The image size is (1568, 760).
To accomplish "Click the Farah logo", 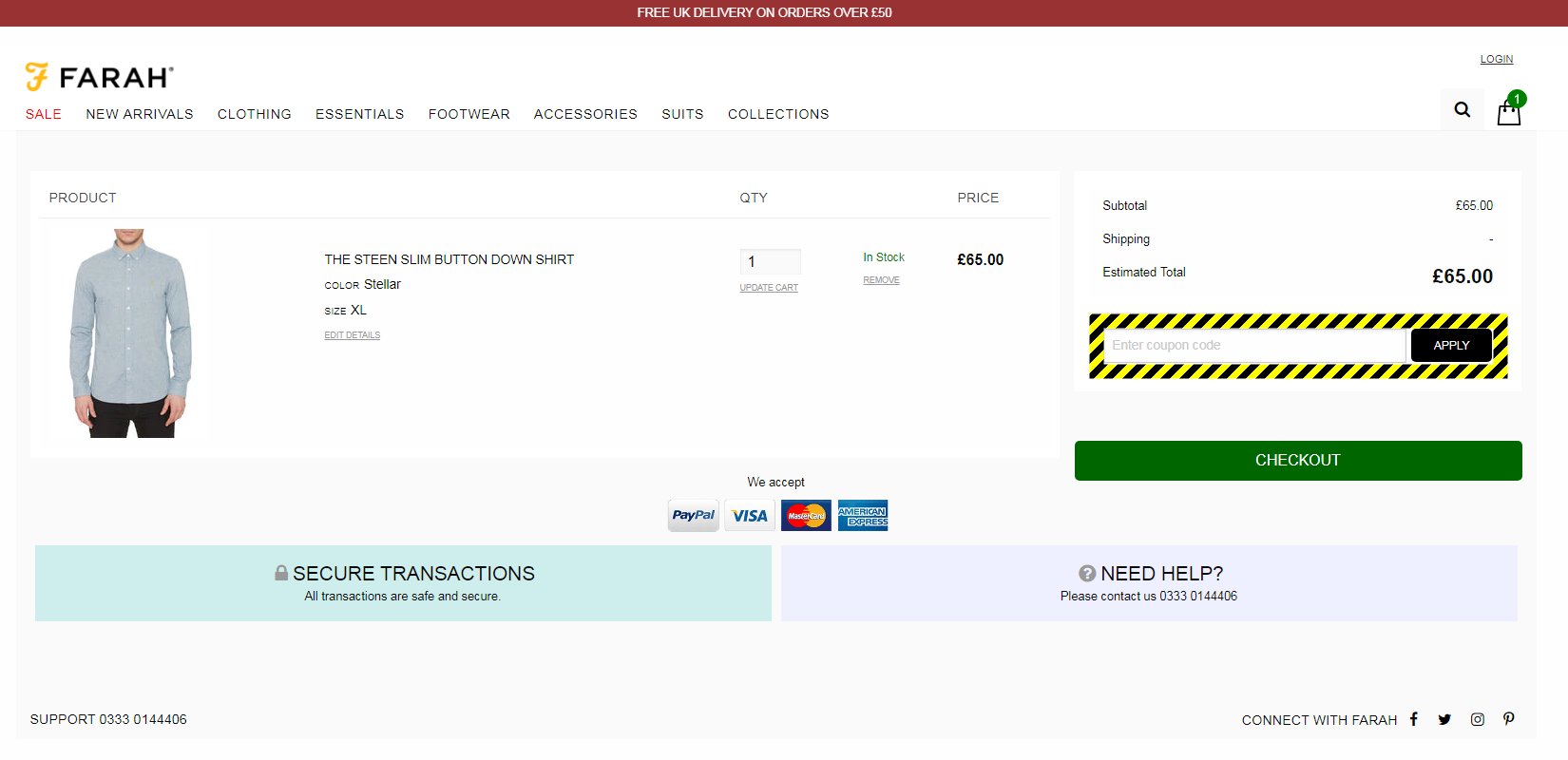I will 100,77.
